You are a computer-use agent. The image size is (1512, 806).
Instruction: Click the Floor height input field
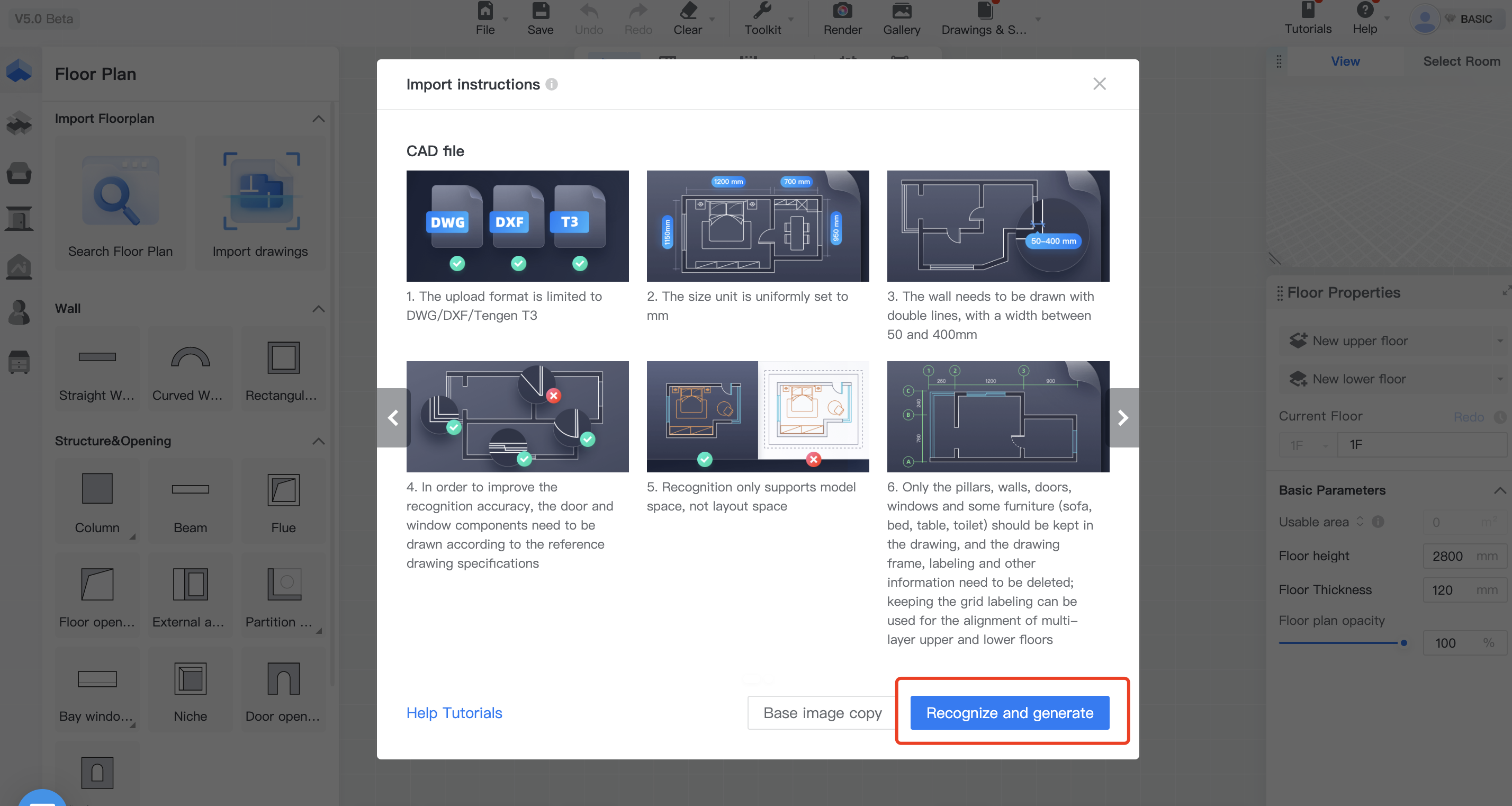point(1451,556)
